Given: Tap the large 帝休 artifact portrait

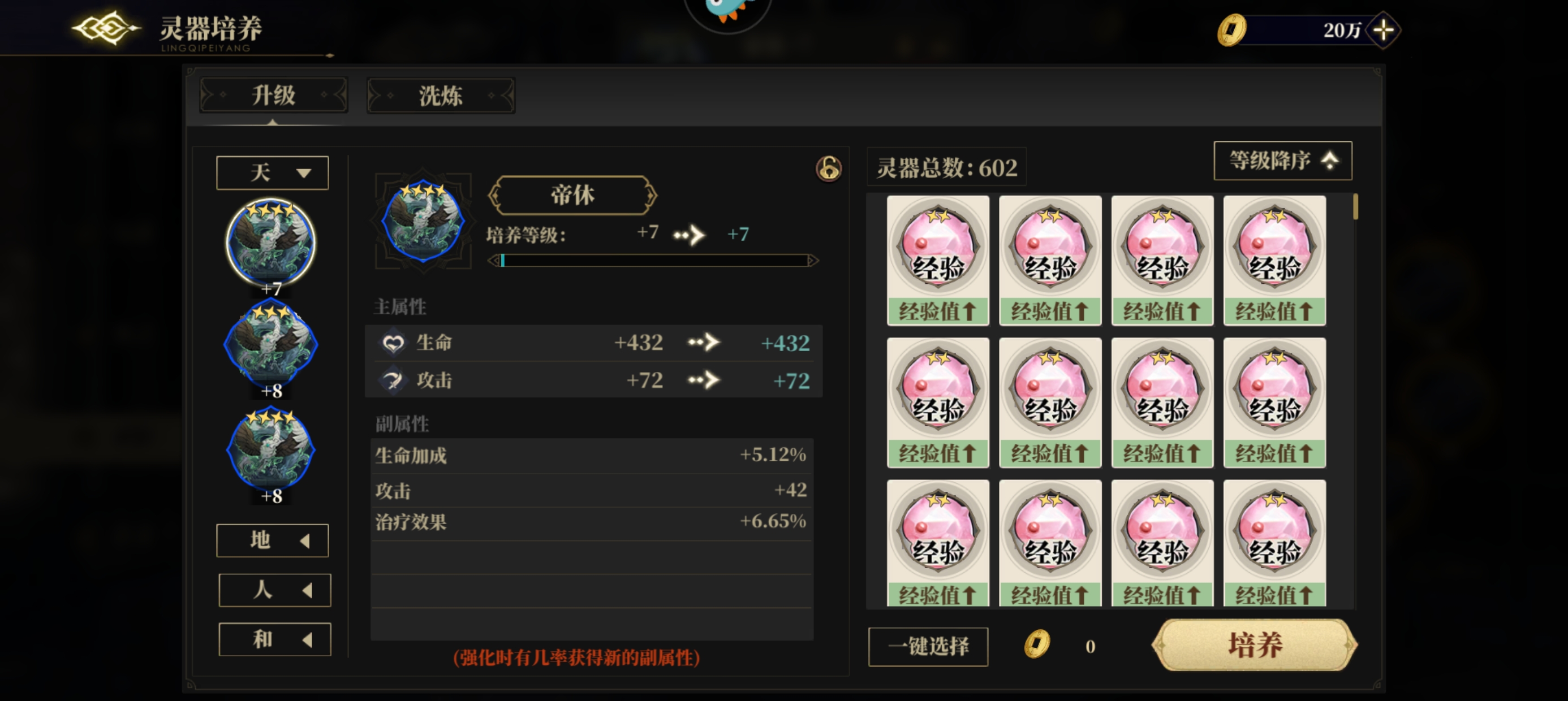Looking at the screenshot, I should (x=423, y=222).
